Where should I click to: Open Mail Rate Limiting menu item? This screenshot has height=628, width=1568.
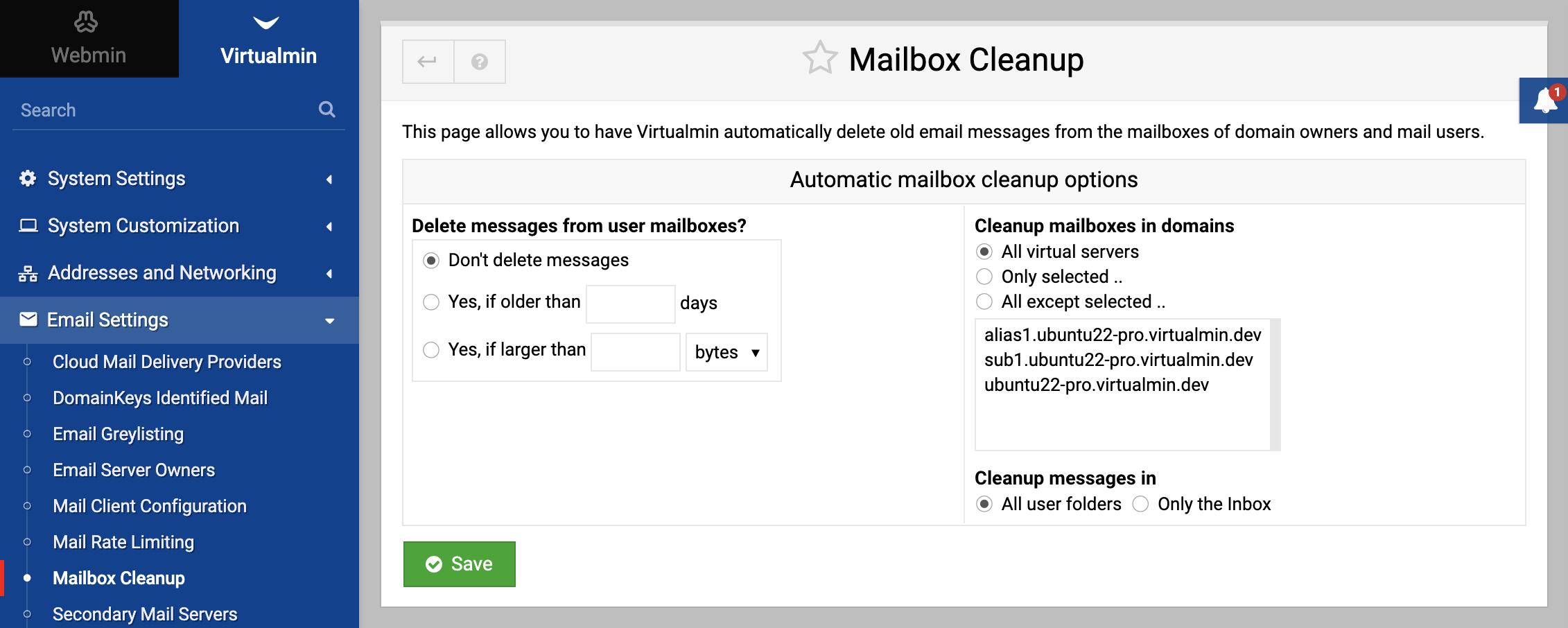tap(123, 542)
